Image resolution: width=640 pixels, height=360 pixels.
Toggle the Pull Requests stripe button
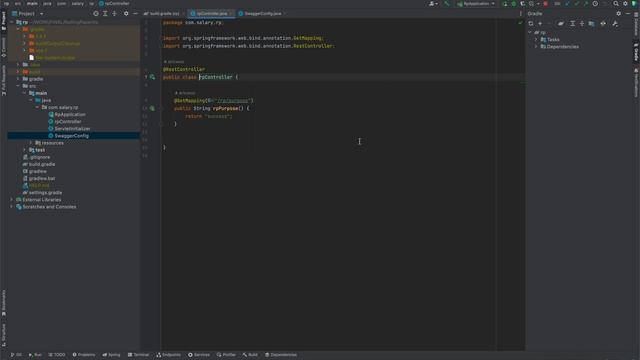(x=4, y=80)
